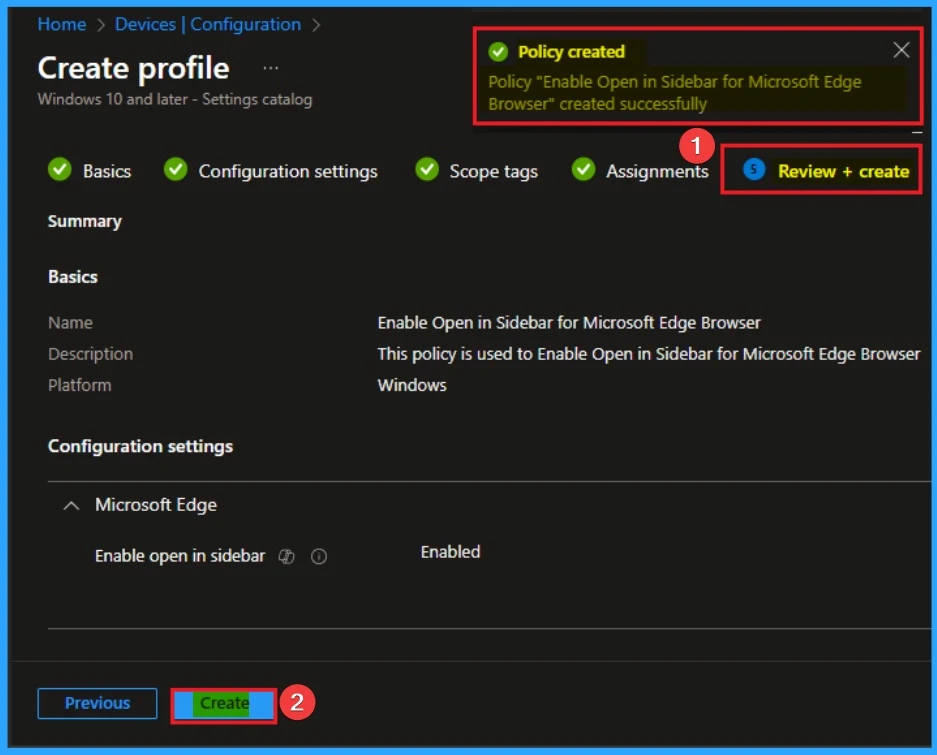The height and width of the screenshot is (755, 937).
Task: Switch to Configuration settings step
Action: pos(288,172)
